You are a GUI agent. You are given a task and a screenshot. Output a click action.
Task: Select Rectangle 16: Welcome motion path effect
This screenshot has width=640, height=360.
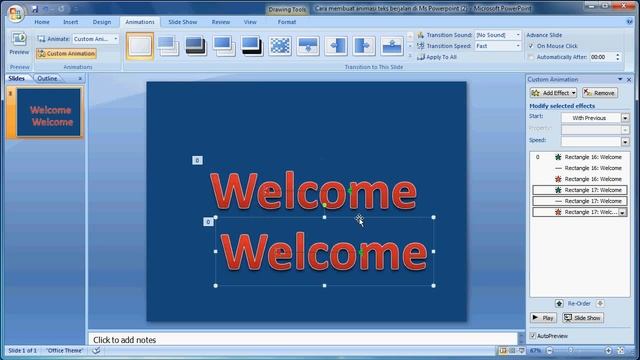[x=580, y=168]
